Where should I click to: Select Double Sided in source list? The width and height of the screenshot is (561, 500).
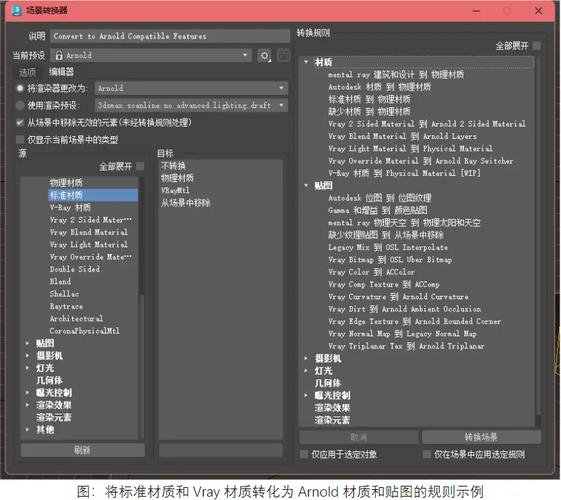(75, 269)
